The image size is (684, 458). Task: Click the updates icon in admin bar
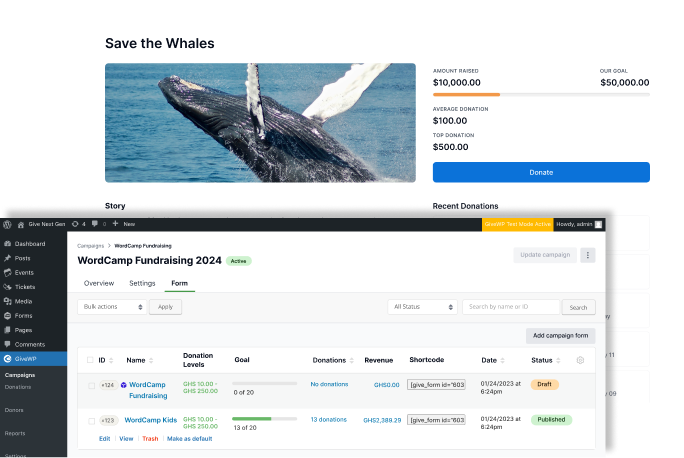pyautogui.click(x=76, y=225)
